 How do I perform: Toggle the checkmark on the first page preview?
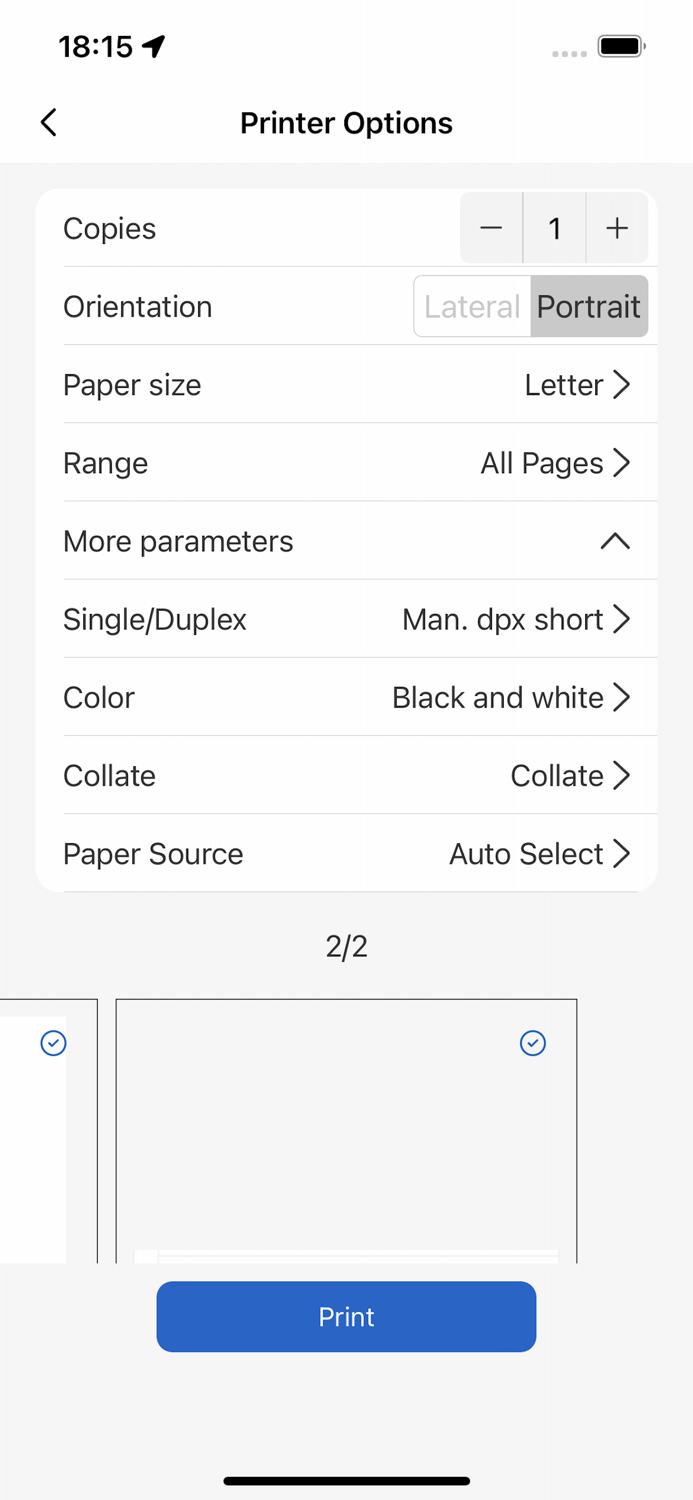coord(52,1043)
